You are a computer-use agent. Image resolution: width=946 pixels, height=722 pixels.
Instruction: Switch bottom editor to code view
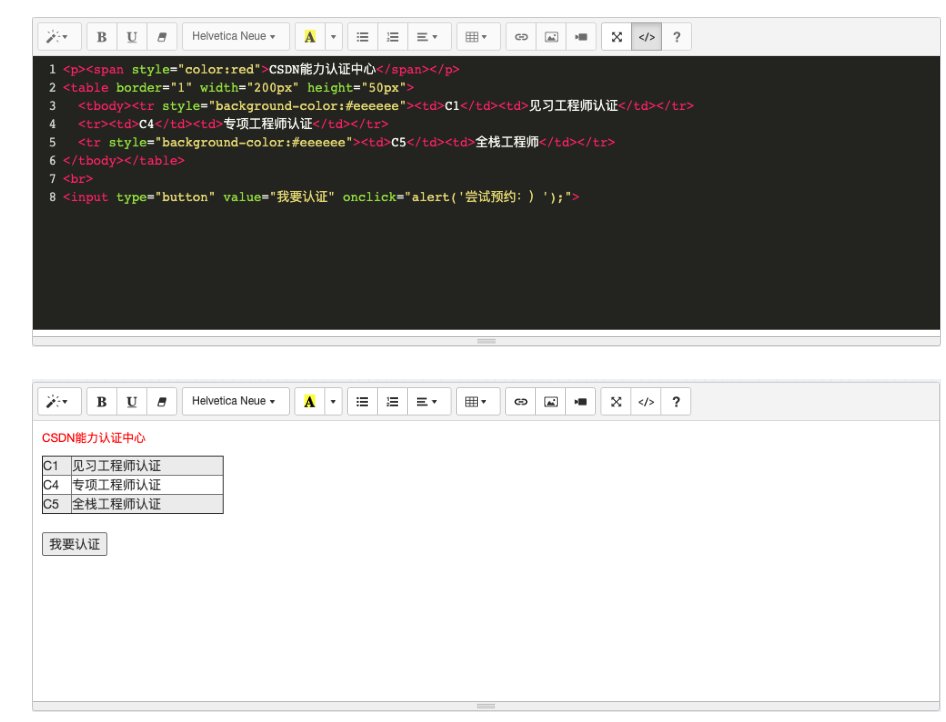646,402
